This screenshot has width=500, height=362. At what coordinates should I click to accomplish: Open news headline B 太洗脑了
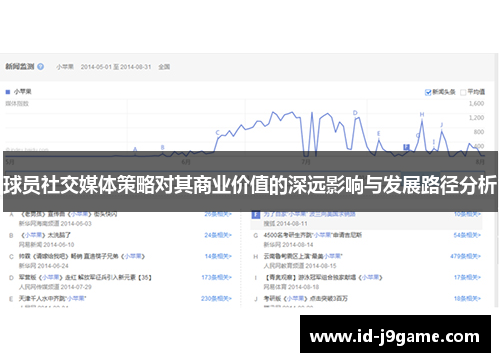[46, 235]
